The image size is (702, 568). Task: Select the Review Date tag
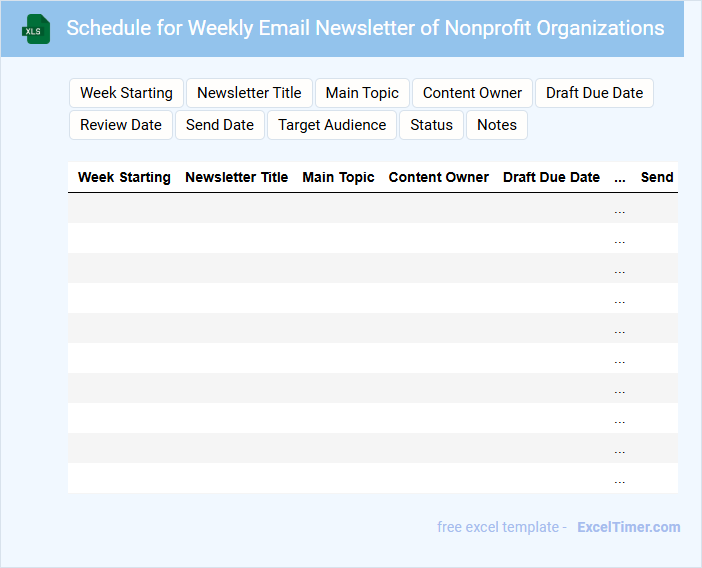[121, 125]
